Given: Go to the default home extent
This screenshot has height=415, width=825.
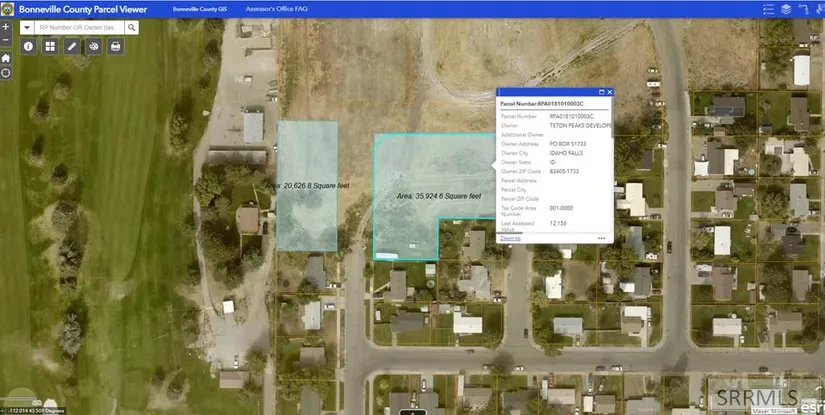Looking at the screenshot, I should click(6, 58).
